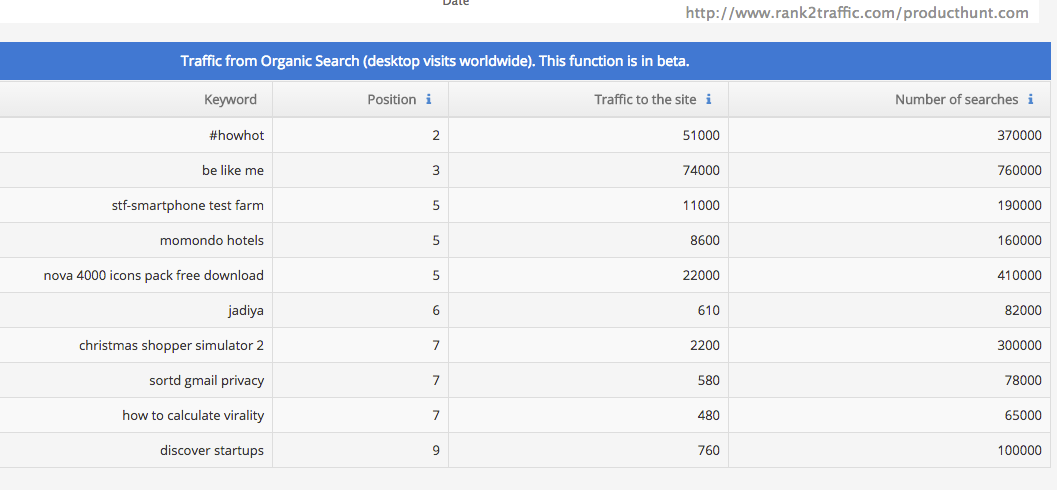1057x490 pixels.
Task: Click traffic value 480
Action: [x=708, y=416]
